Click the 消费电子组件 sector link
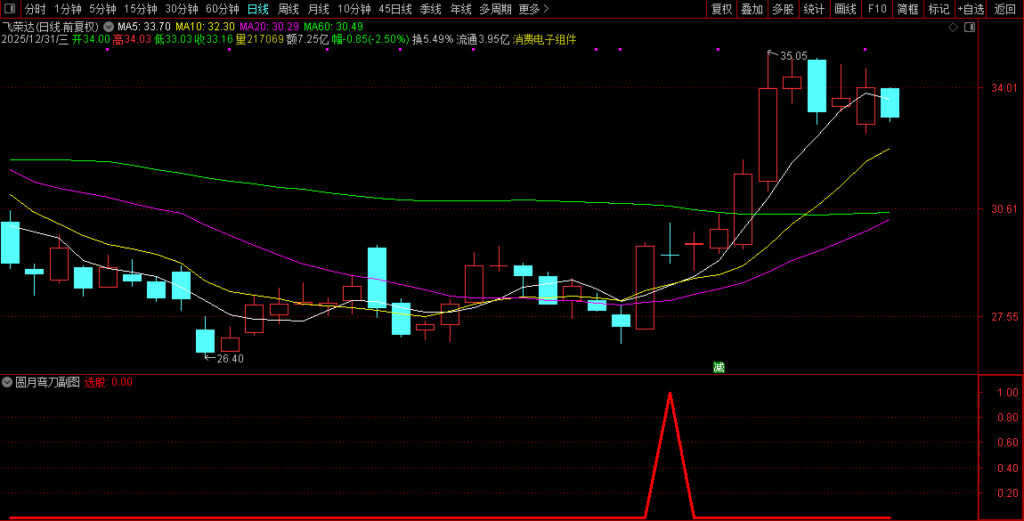1024x521 pixels. [x=544, y=40]
